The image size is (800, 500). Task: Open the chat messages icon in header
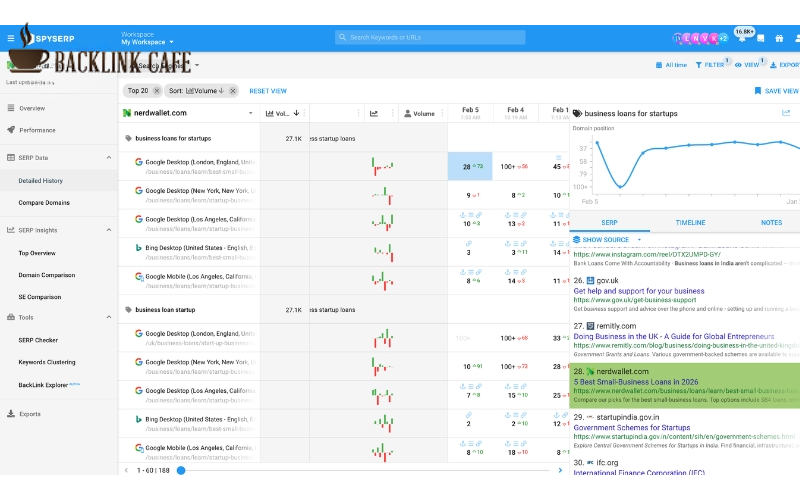point(761,38)
